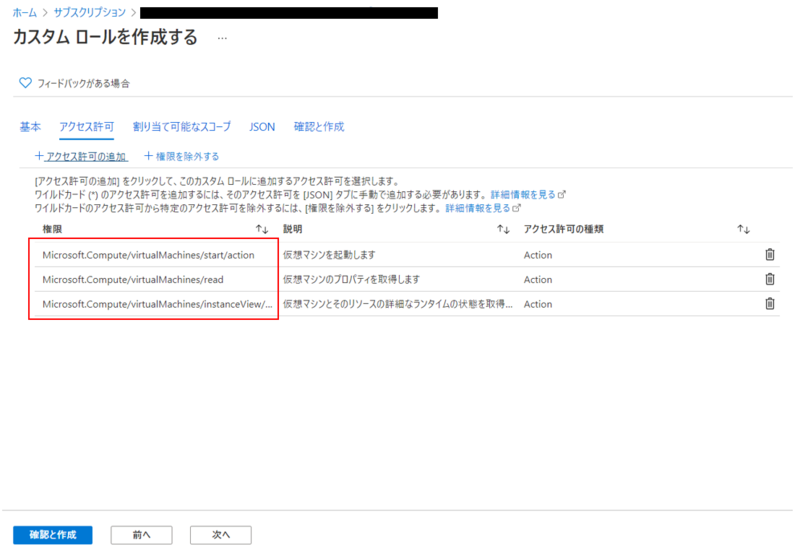The height and width of the screenshot is (556, 800).
Task: Click the feedback heart icon
Action: pos(26,83)
